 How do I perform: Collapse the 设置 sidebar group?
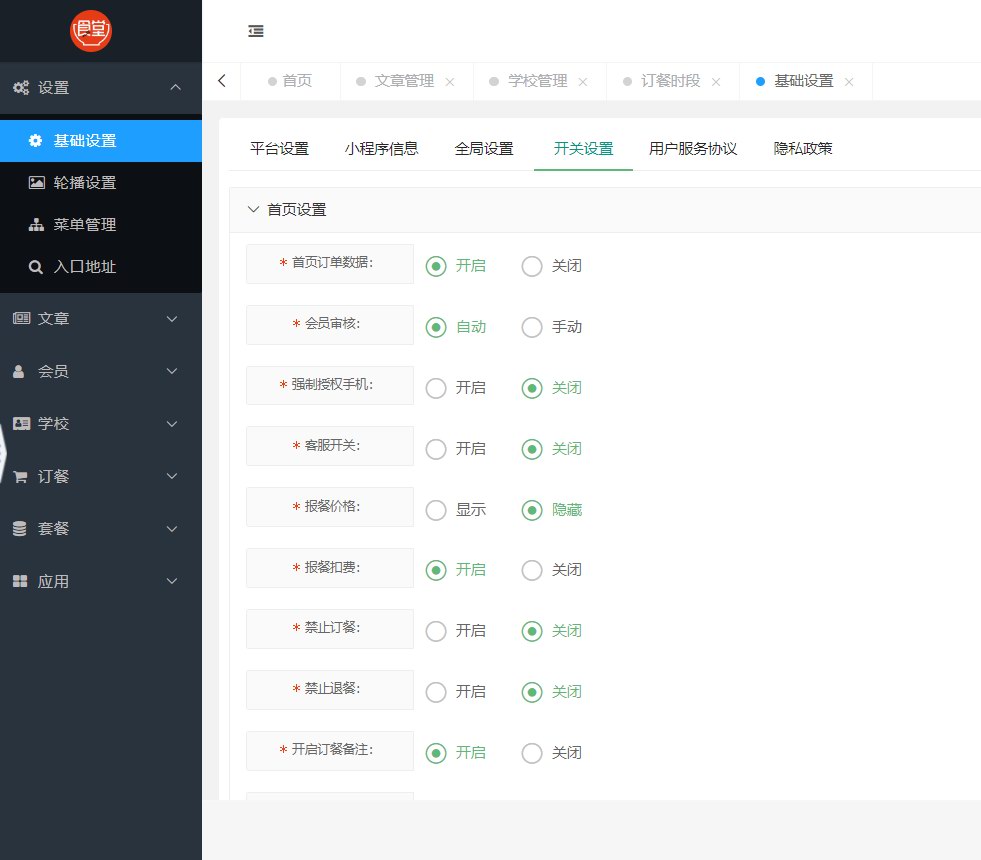(176, 88)
